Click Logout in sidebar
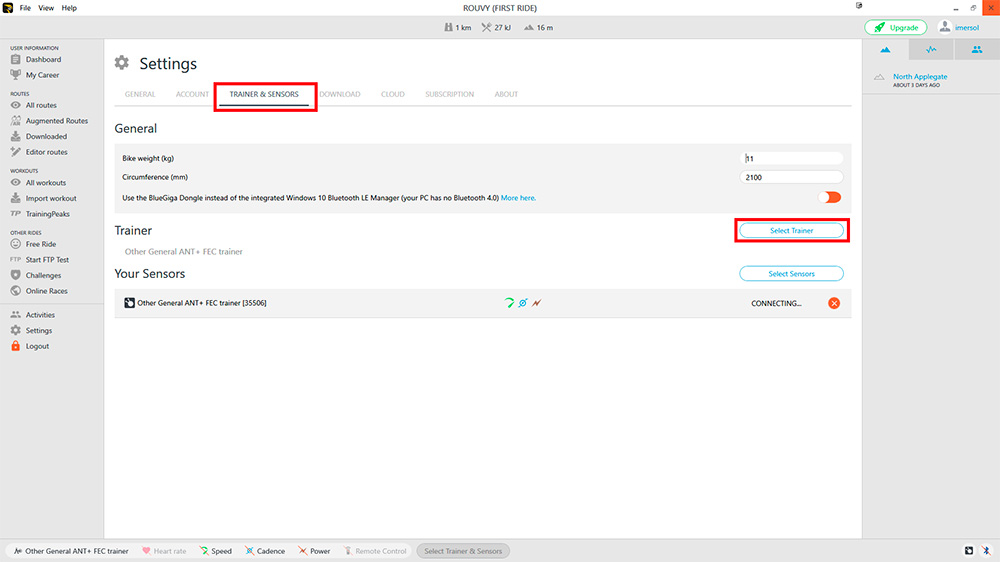The width and height of the screenshot is (1000, 562). (x=30, y=346)
